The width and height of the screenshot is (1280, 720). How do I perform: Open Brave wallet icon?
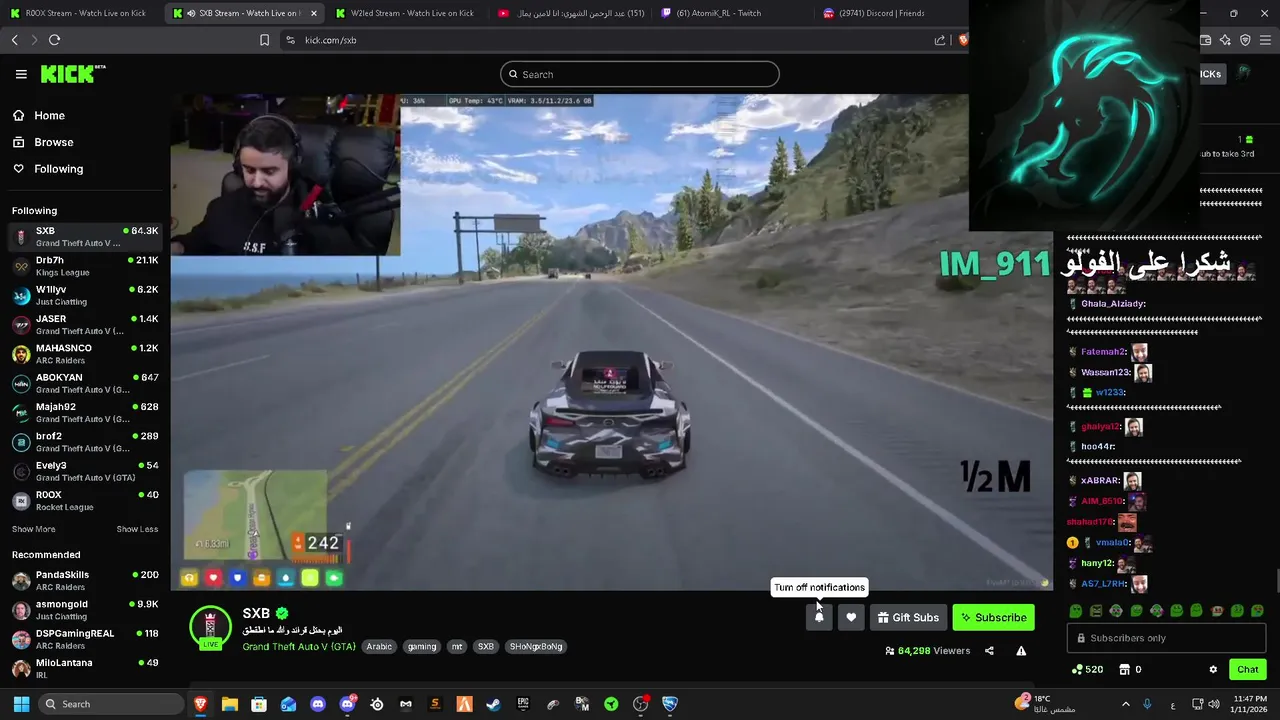click(1205, 40)
